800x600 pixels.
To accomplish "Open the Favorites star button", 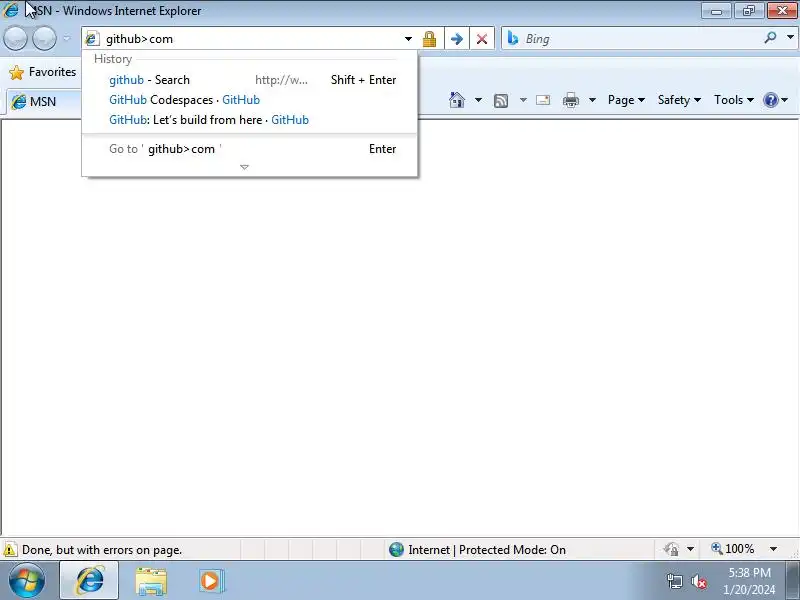I will 42,72.
